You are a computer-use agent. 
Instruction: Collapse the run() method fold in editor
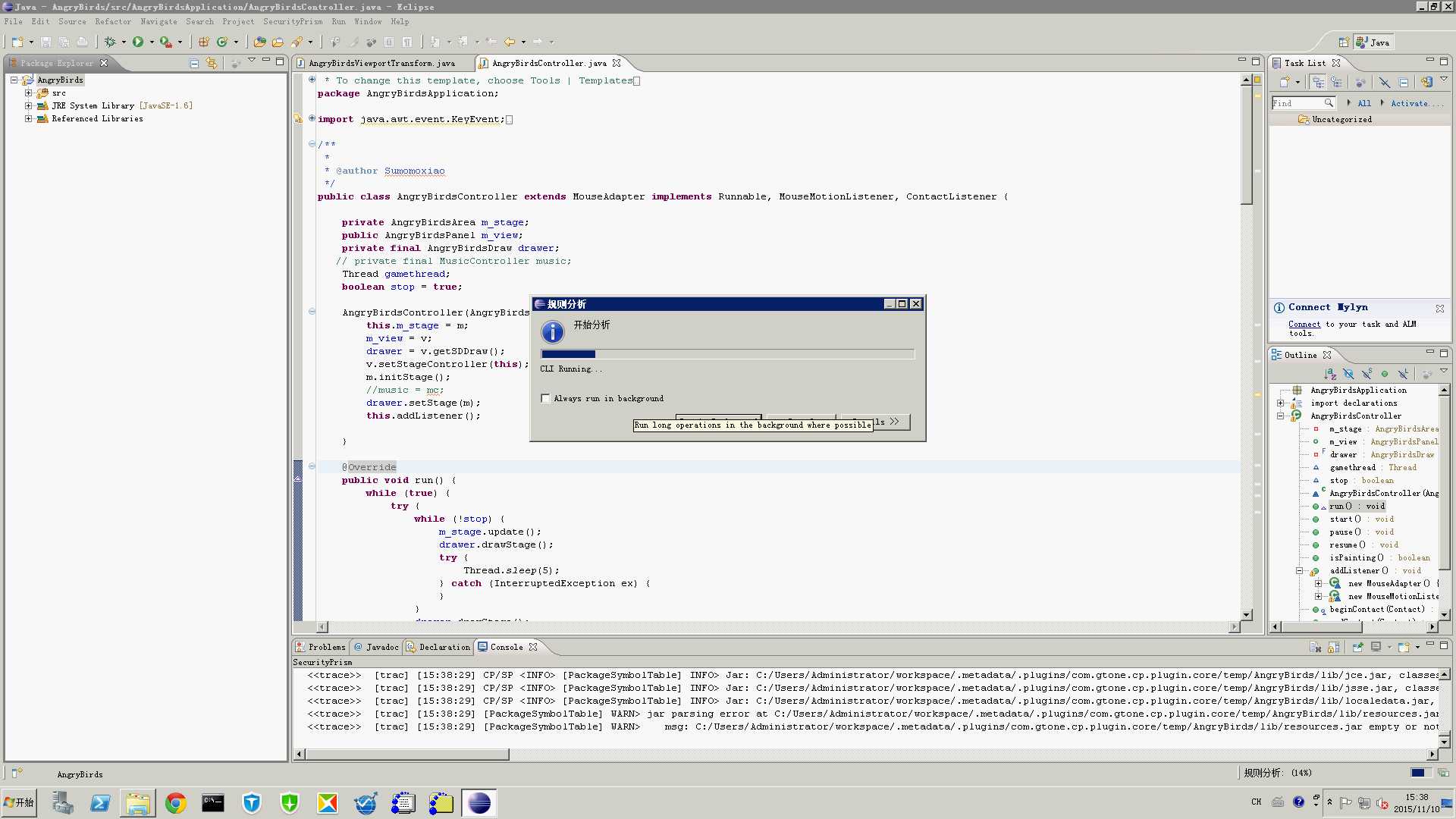tap(312, 466)
